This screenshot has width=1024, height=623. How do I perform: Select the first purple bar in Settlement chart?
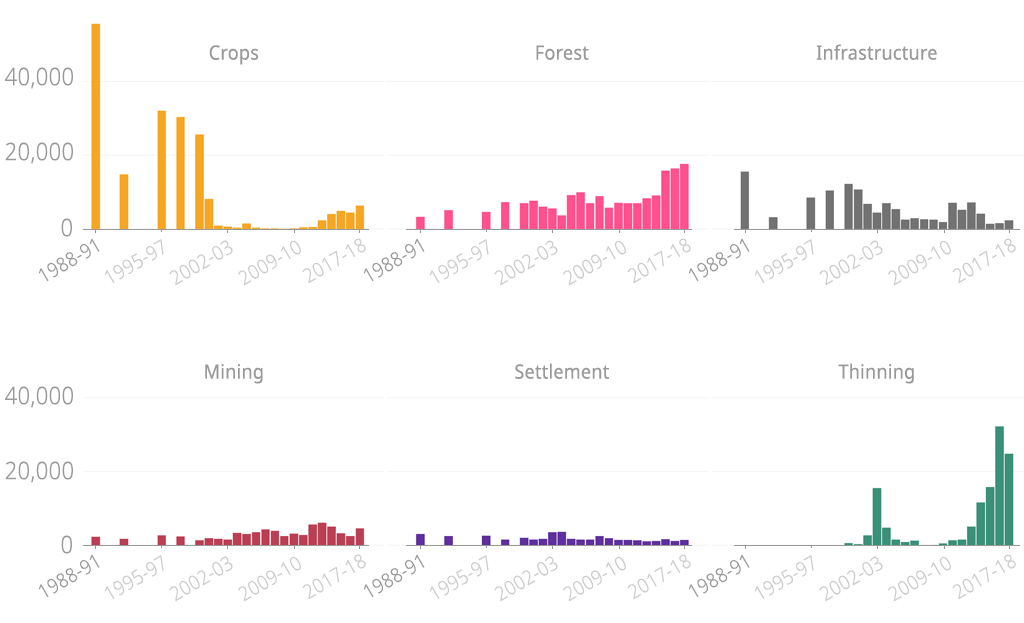(420, 540)
